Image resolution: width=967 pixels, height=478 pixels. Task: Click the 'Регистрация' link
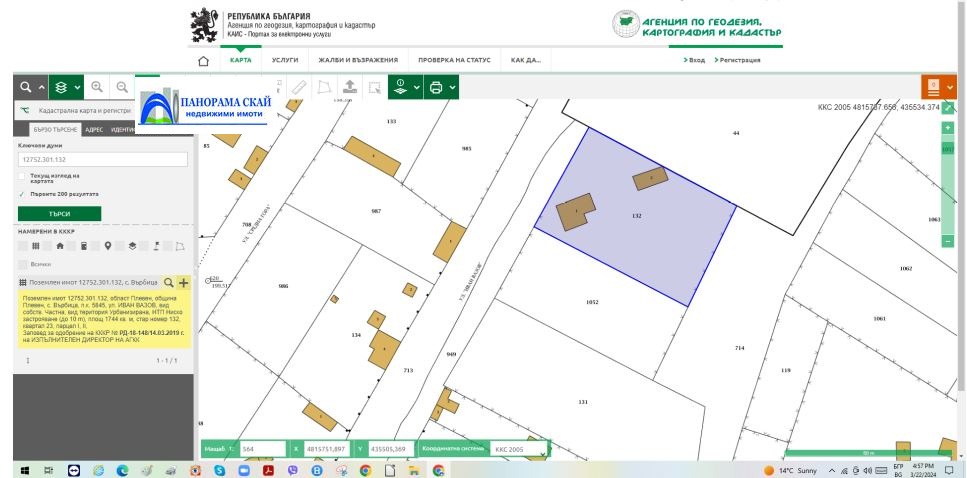[738, 61]
